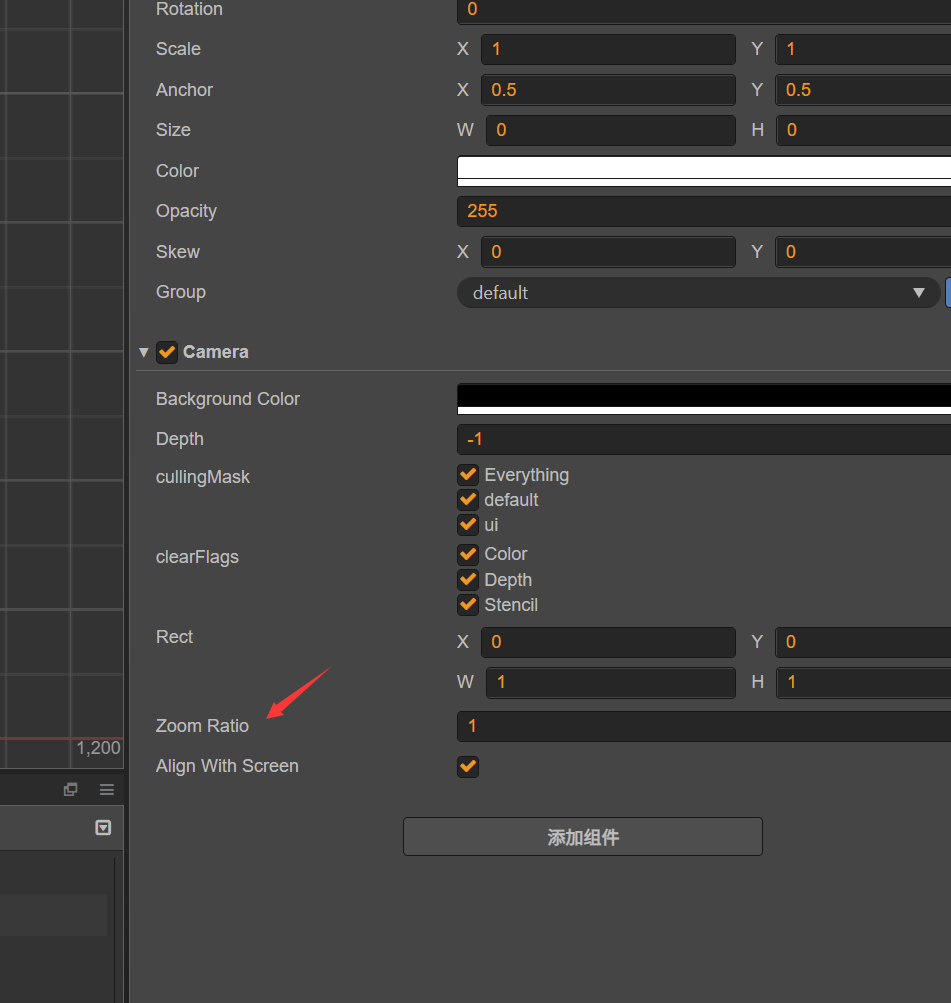Open the Group dropdown showing default
This screenshot has height=1003, width=951.
click(x=698, y=293)
